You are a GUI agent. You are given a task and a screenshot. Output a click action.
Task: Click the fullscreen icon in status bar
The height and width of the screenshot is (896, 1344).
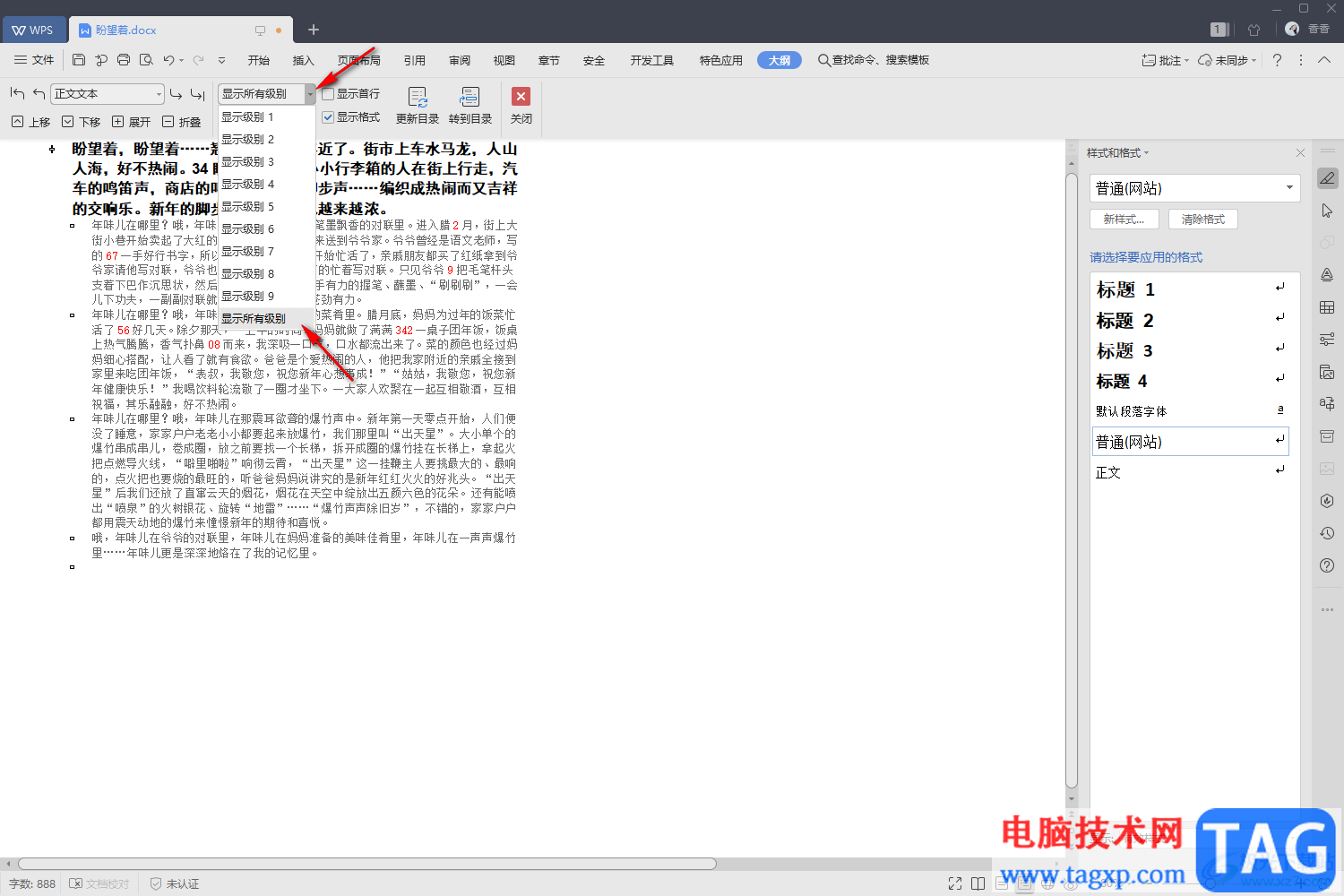[x=955, y=883]
